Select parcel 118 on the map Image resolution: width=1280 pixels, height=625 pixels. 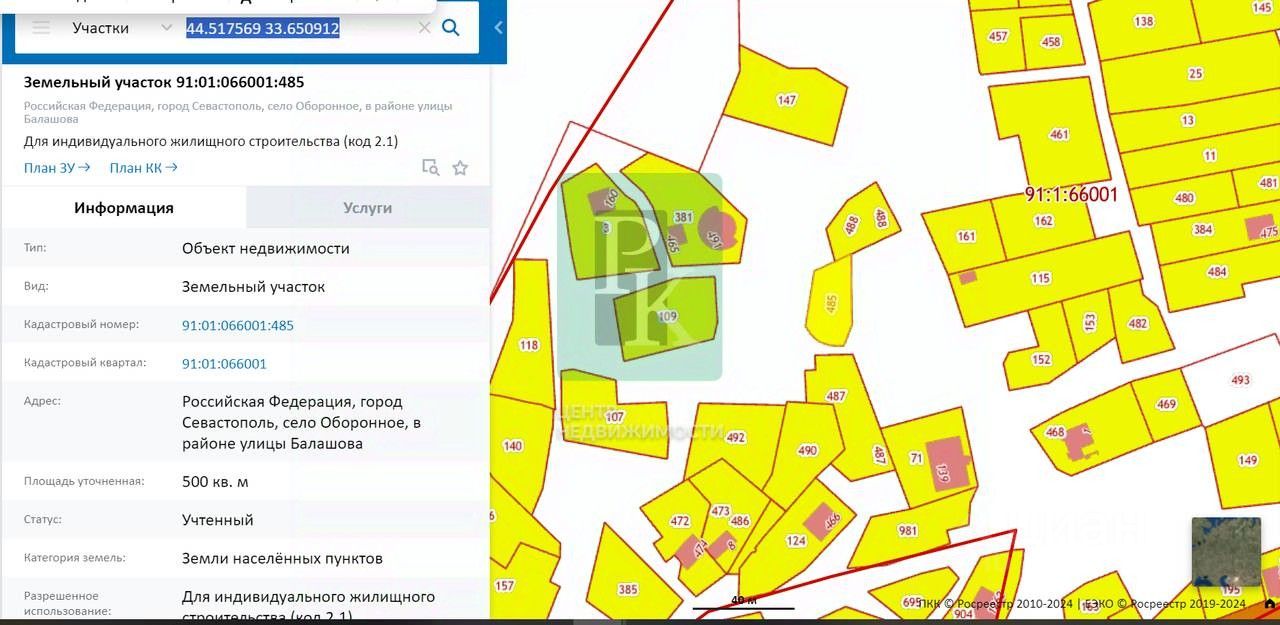pyautogui.click(x=529, y=345)
